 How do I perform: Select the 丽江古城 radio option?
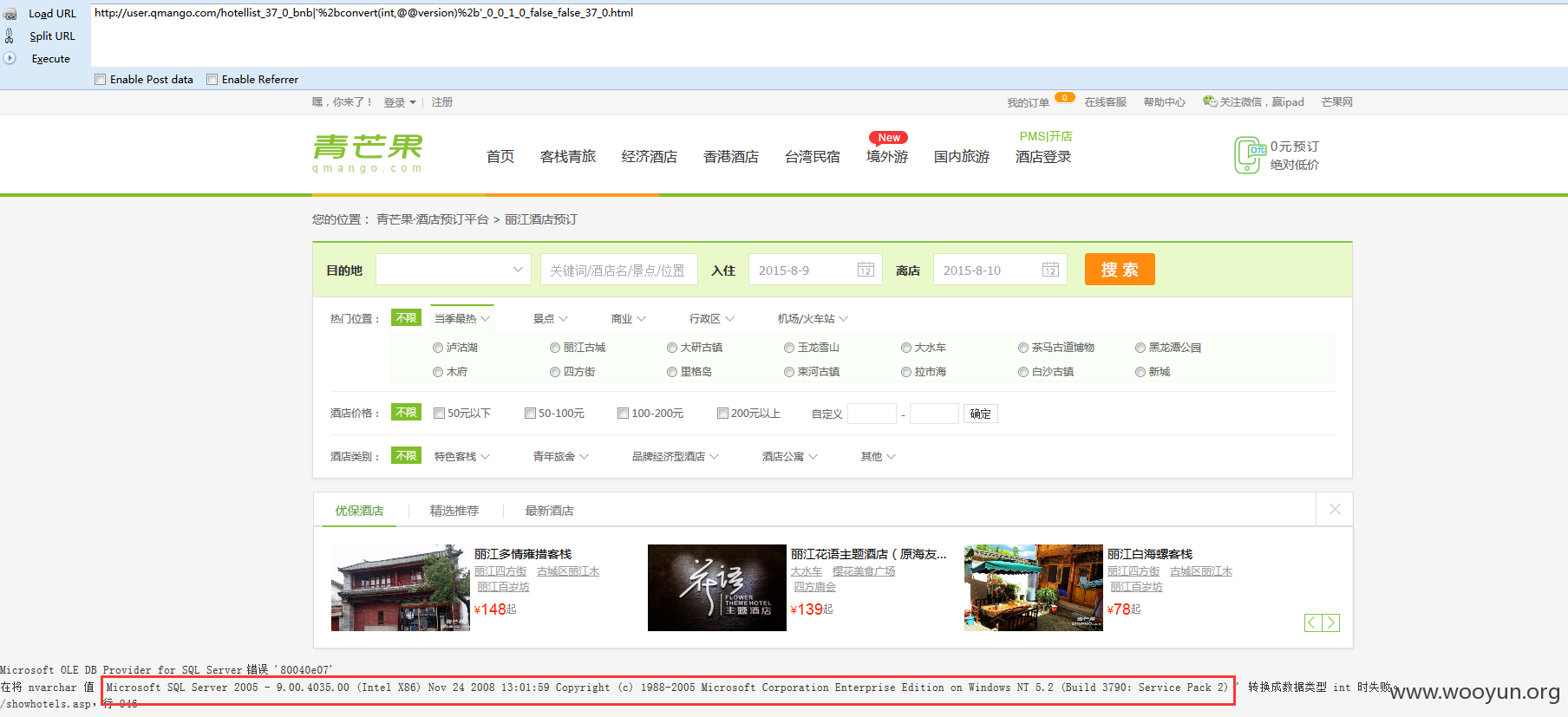pos(555,348)
